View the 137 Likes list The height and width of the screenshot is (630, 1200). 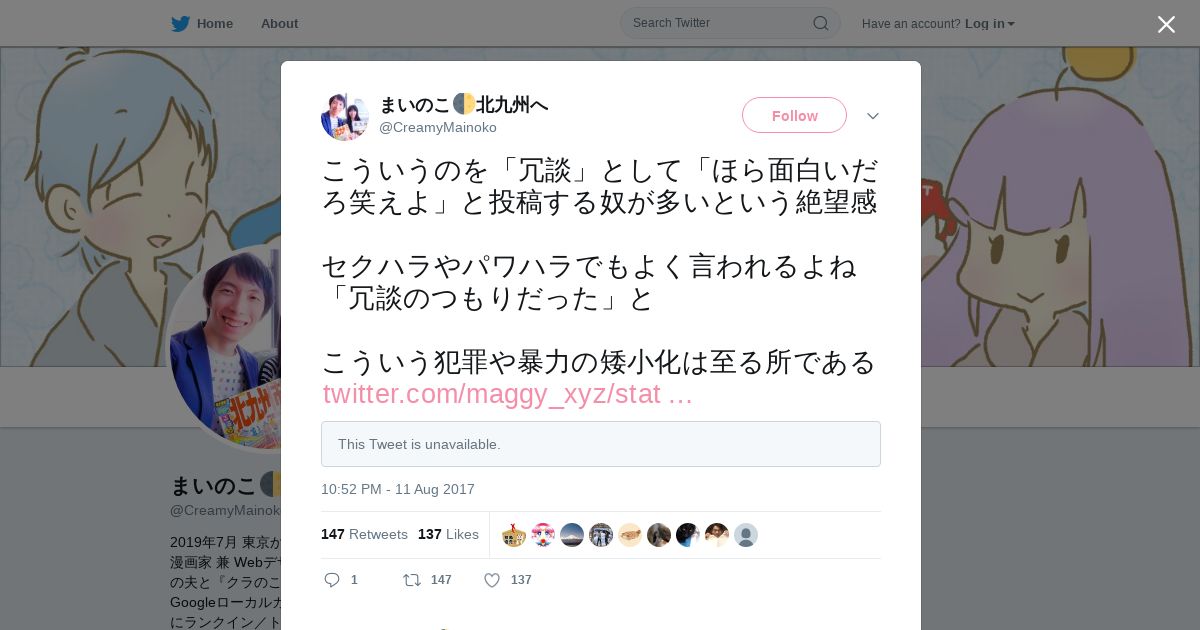tap(448, 534)
